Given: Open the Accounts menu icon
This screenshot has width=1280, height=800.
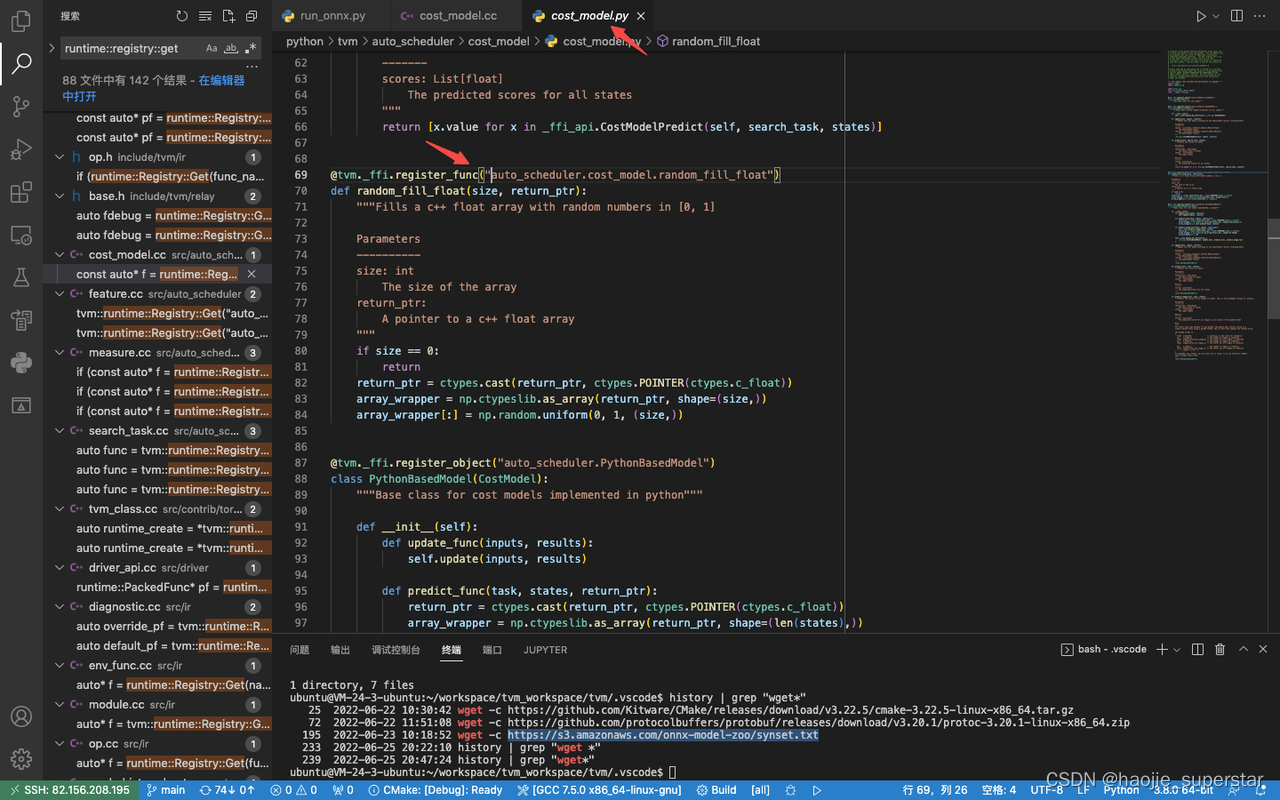Looking at the screenshot, I should tap(21, 716).
